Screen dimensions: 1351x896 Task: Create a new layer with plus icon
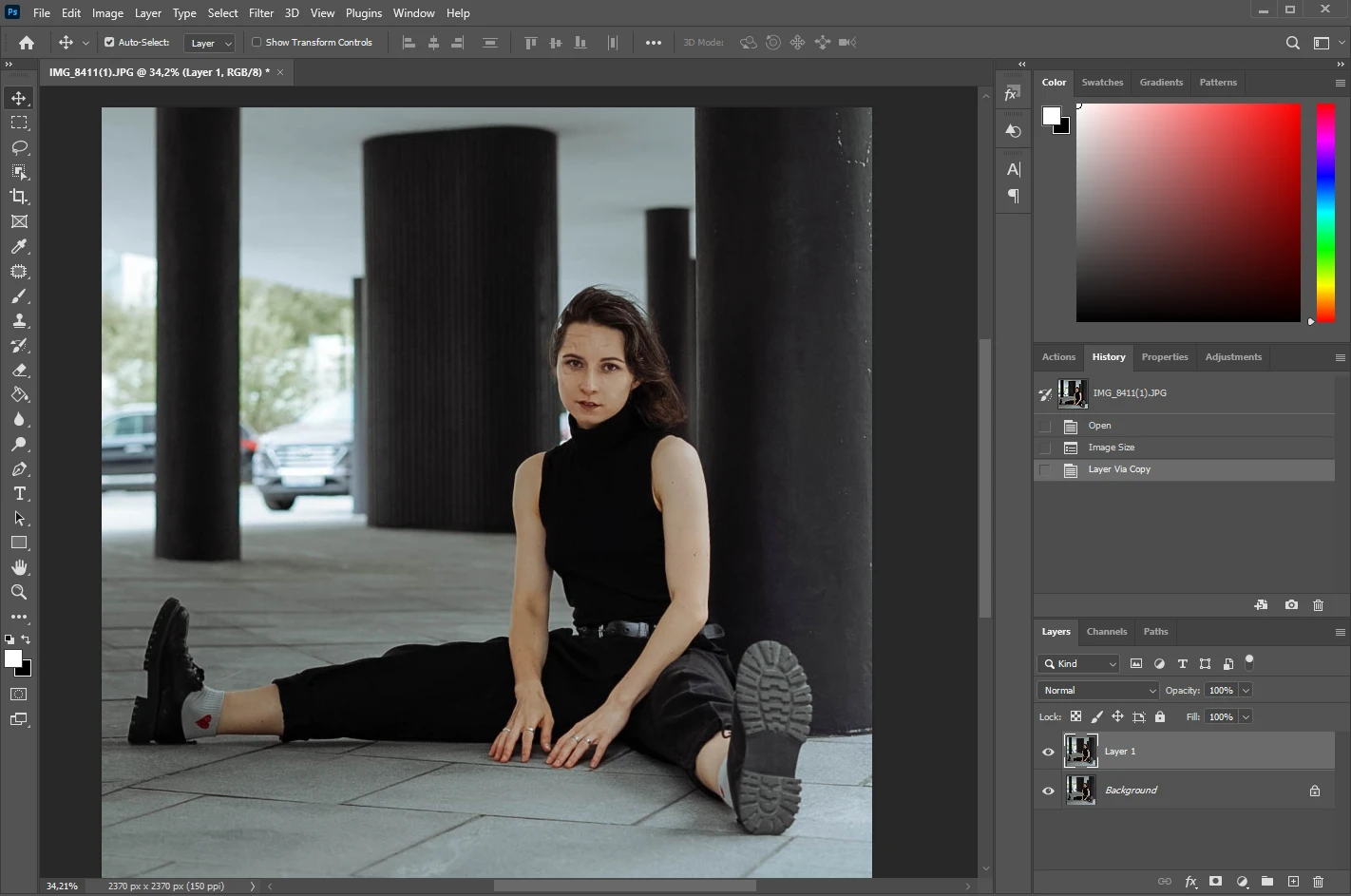(1293, 882)
